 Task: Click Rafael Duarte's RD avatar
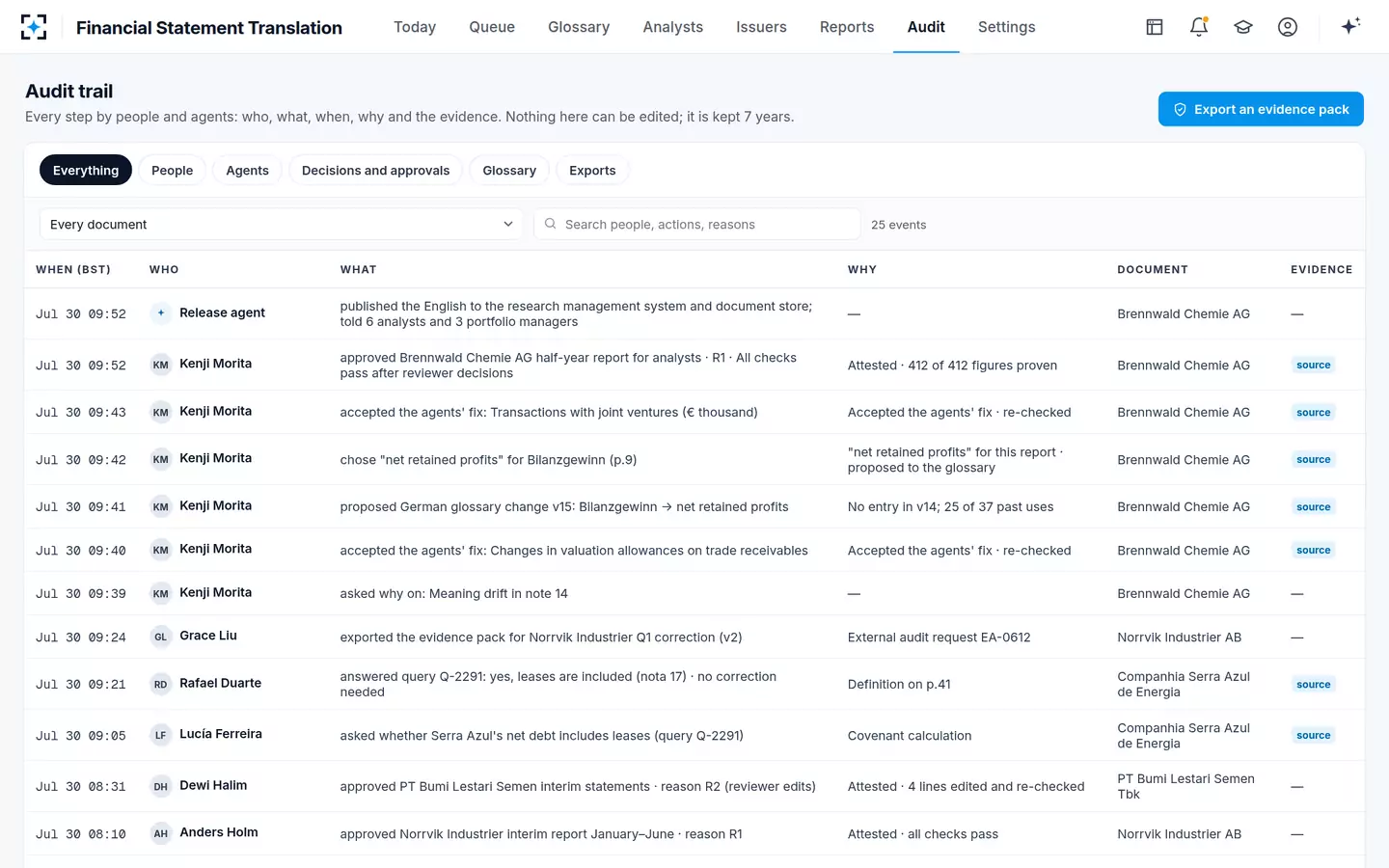161,684
